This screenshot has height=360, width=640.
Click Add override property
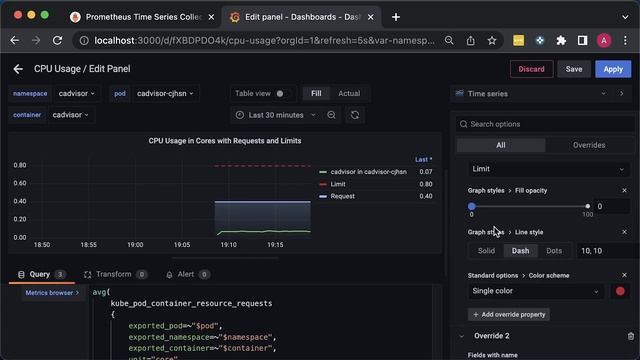[509, 314]
